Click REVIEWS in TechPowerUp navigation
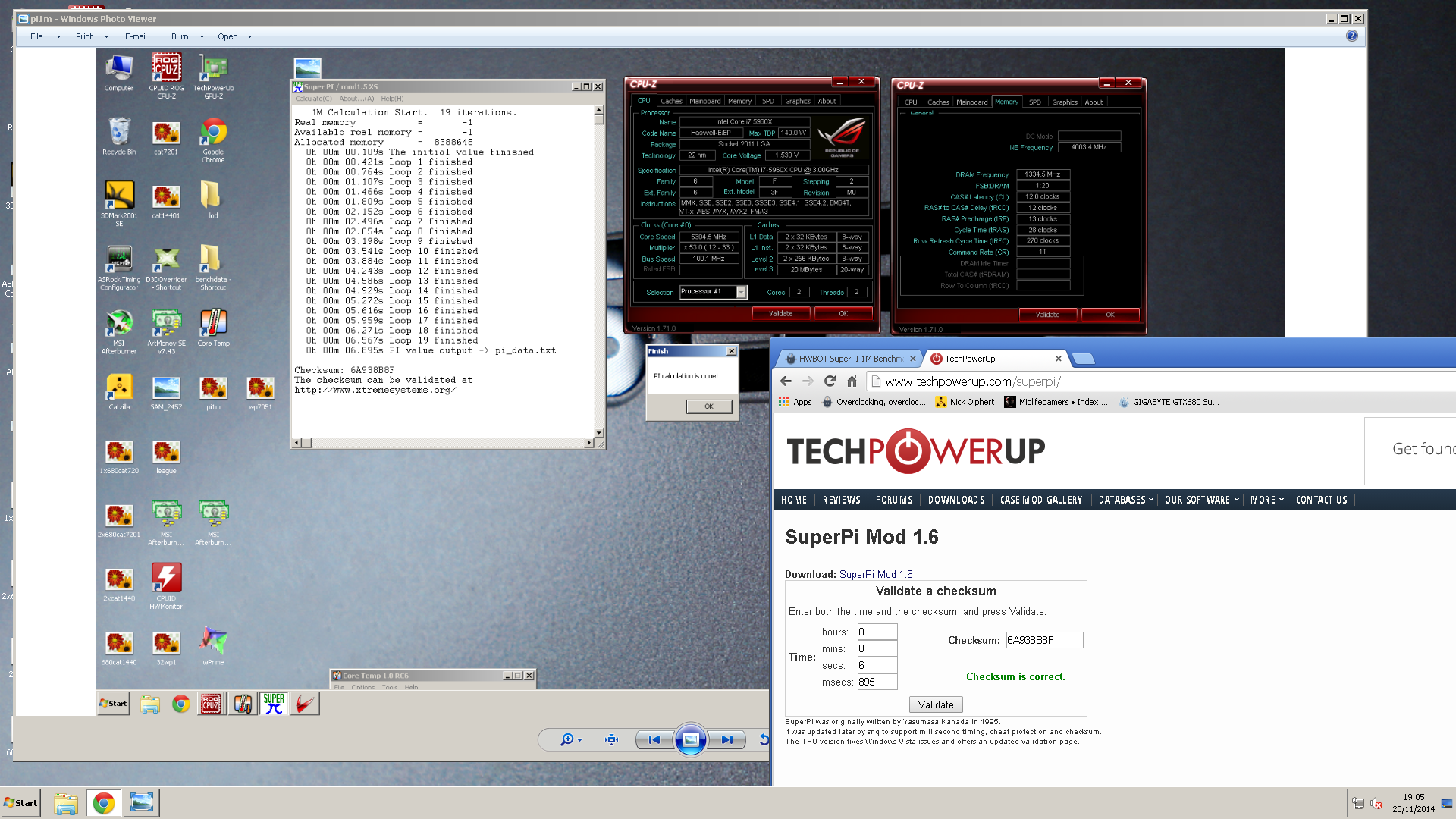The width and height of the screenshot is (1456, 819). point(842,500)
